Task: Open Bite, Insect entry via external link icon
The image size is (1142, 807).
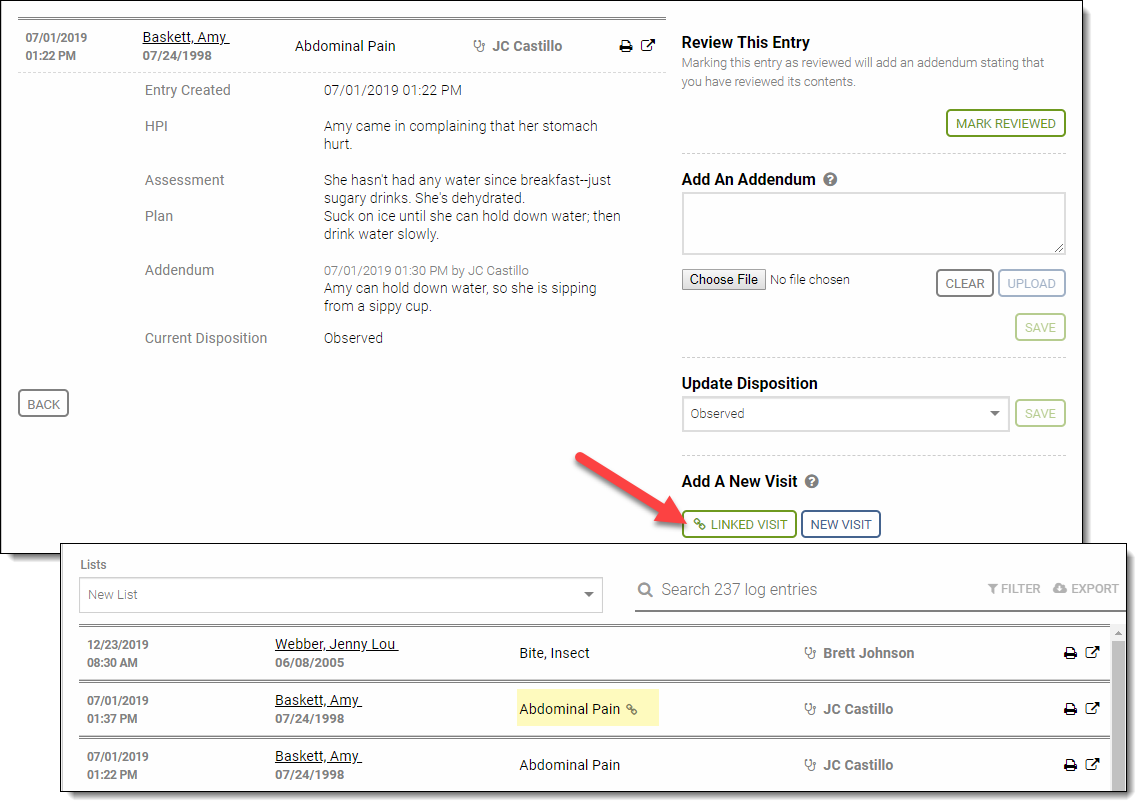Action: pos(1092,653)
